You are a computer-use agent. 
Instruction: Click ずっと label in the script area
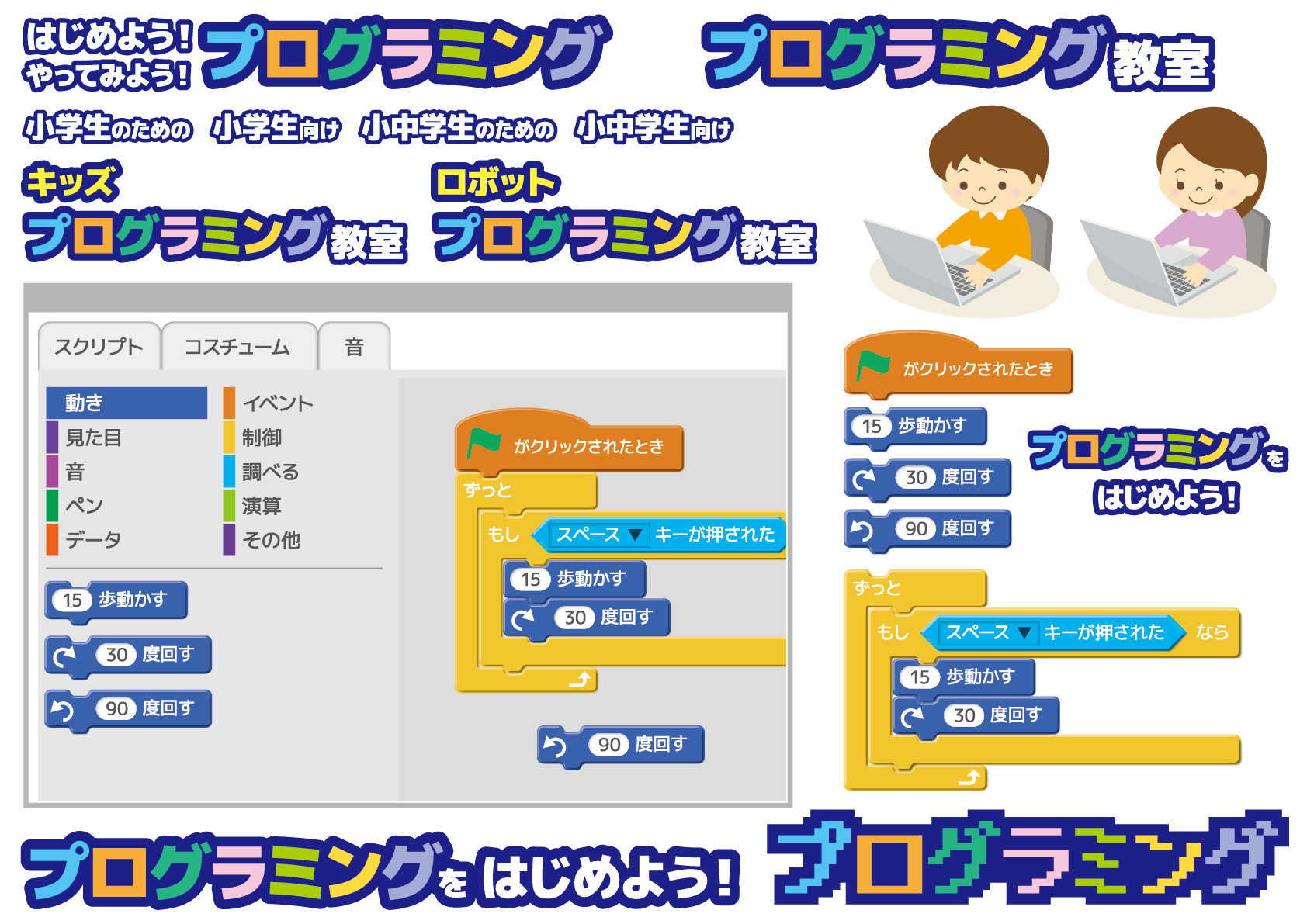tap(488, 490)
